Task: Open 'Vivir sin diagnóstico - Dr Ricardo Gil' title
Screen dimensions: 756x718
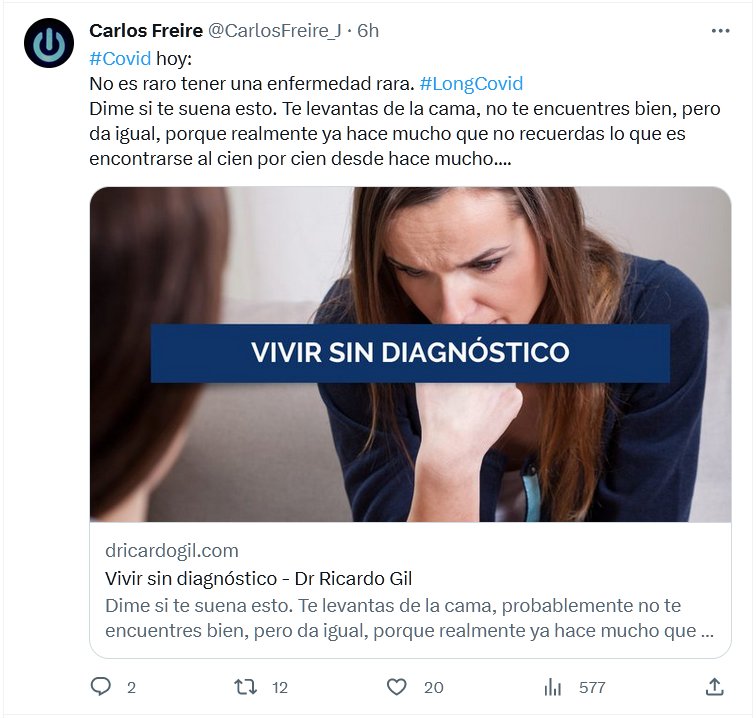Action: coord(258,578)
